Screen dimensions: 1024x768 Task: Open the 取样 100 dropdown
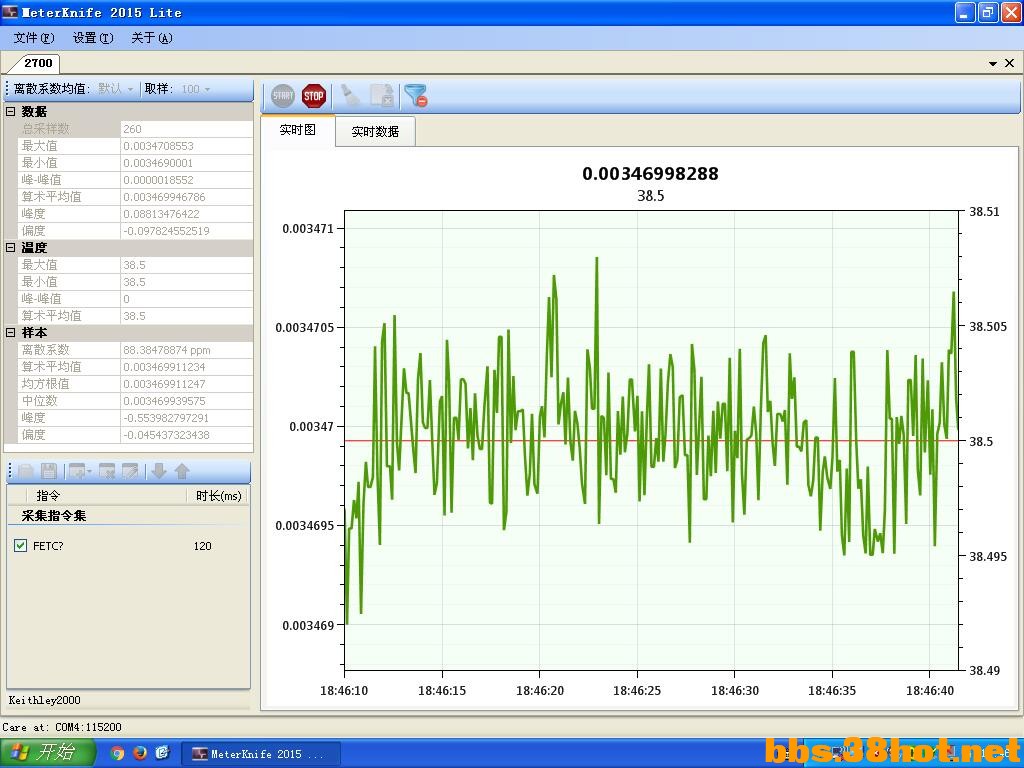click(196, 89)
